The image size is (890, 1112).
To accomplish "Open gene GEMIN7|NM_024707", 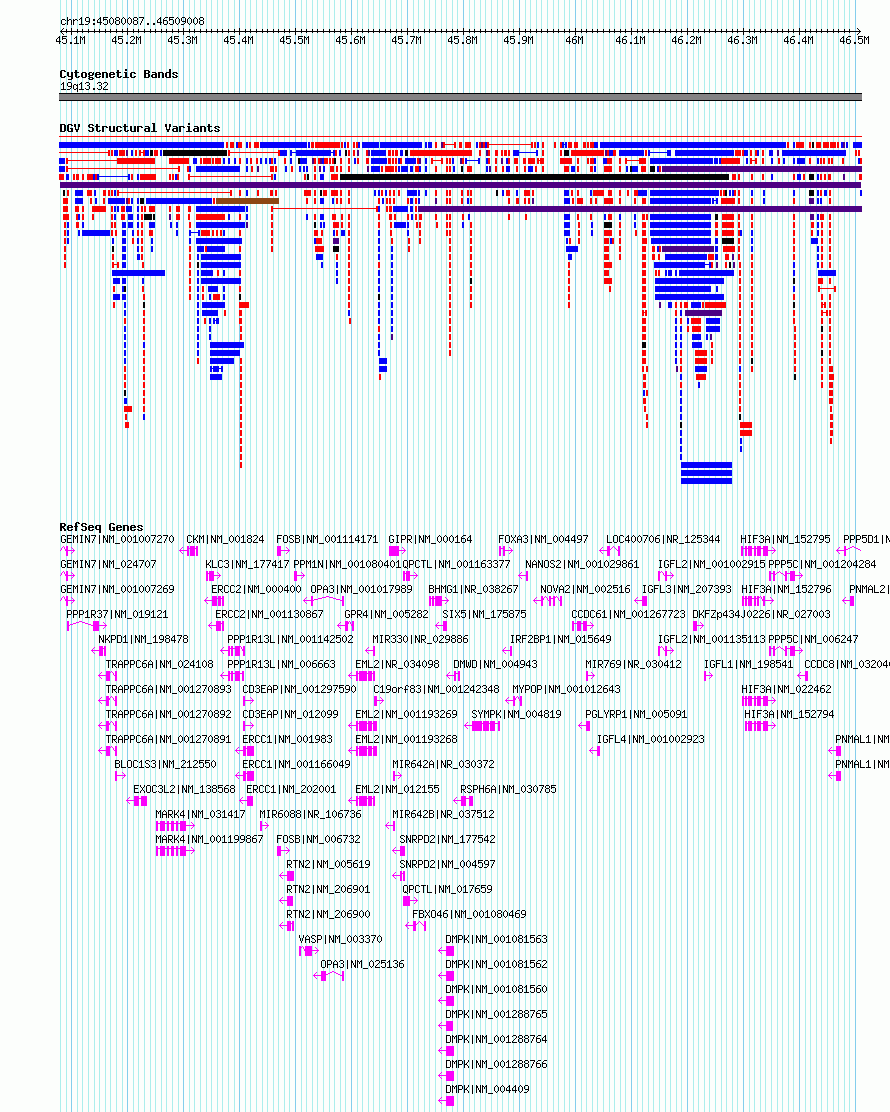I will (x=108, y=564).
